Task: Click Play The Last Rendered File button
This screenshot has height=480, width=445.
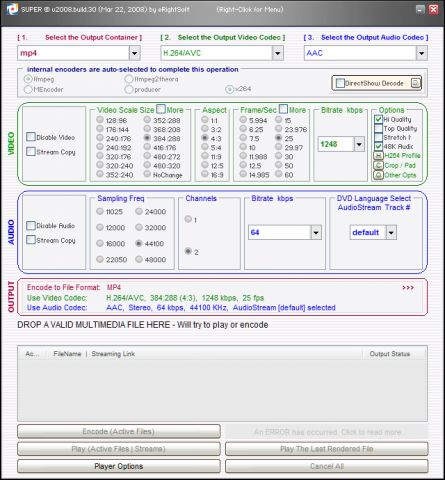Action: 327,449
